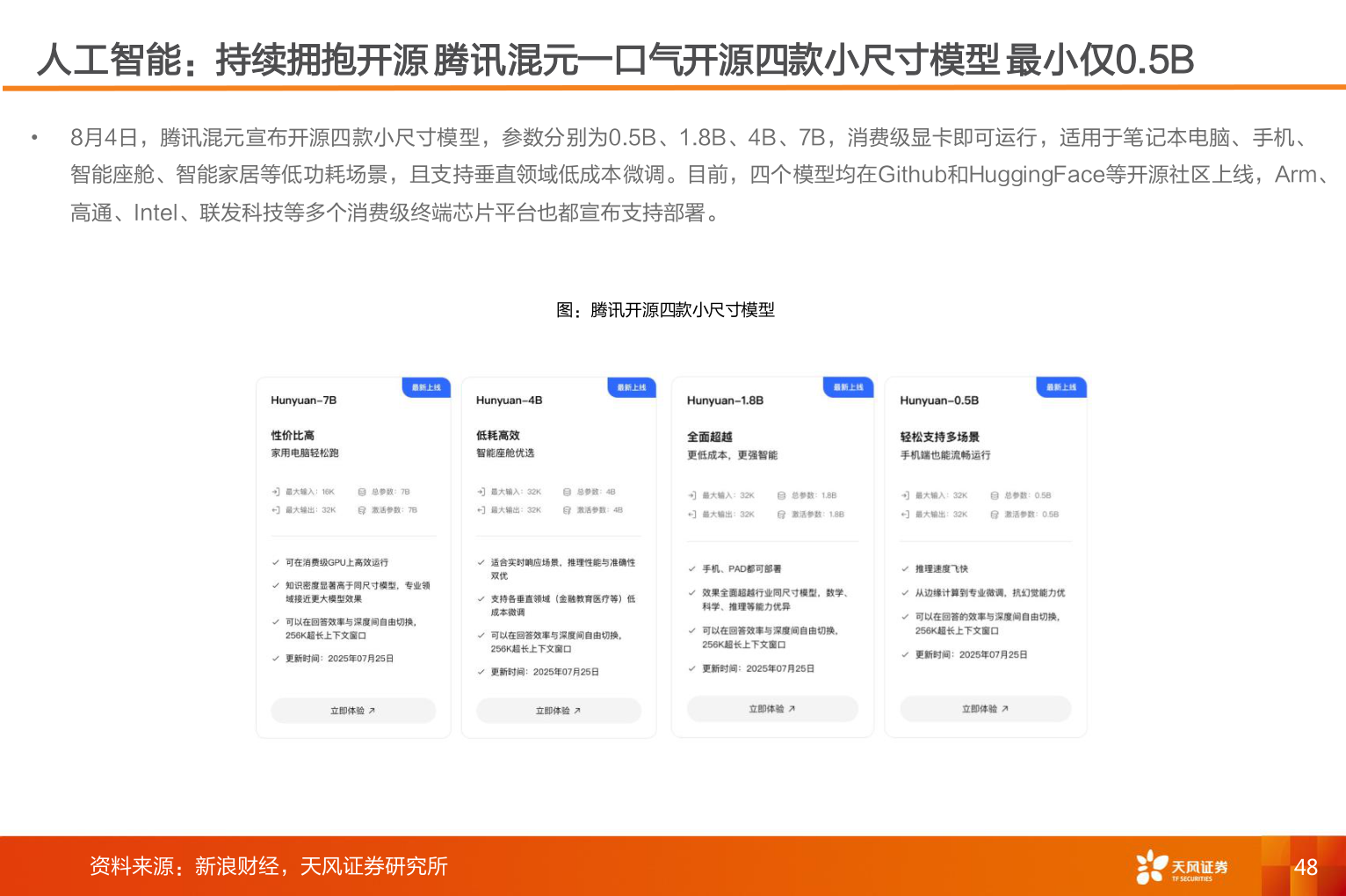Click checkmark beside 手机、PAD都可部署
The width and height of the screenshot is (1346, 896).
[692, 568]
